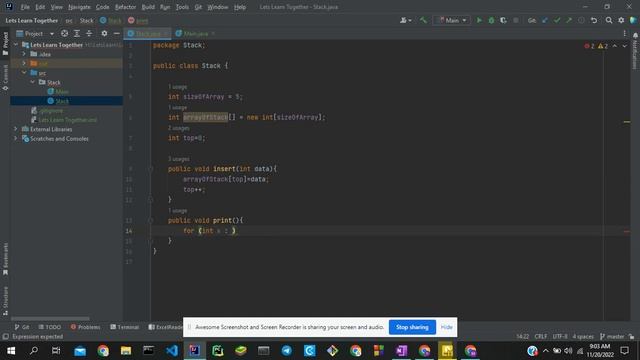The width and height of the screenshot is (640, 360).
Task: Switch to Main.java editor tab
Action: pos(196,33)
